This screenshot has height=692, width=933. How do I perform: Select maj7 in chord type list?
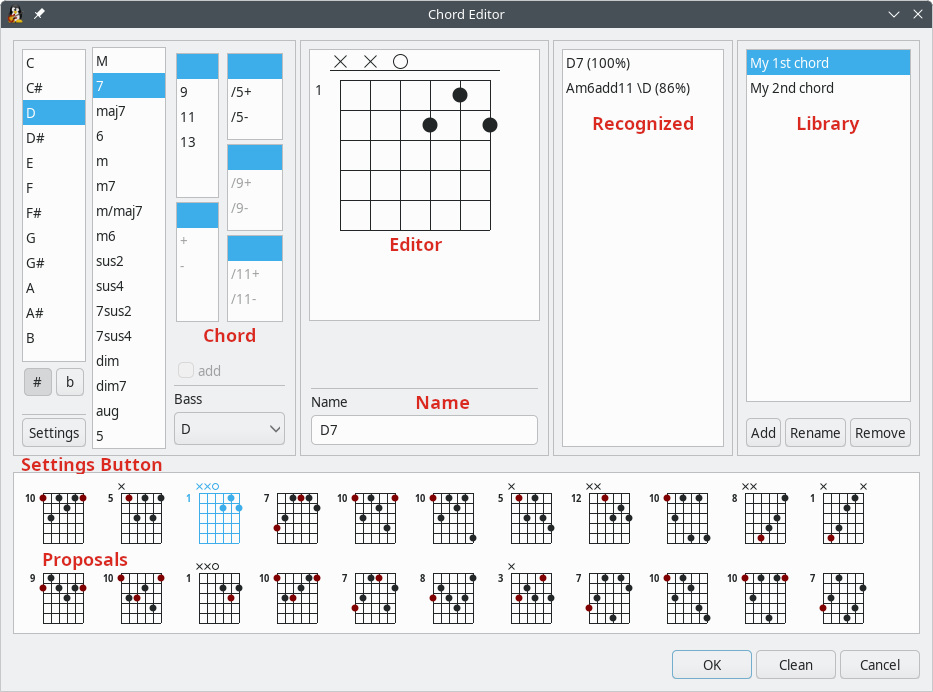tap(111, 111)
